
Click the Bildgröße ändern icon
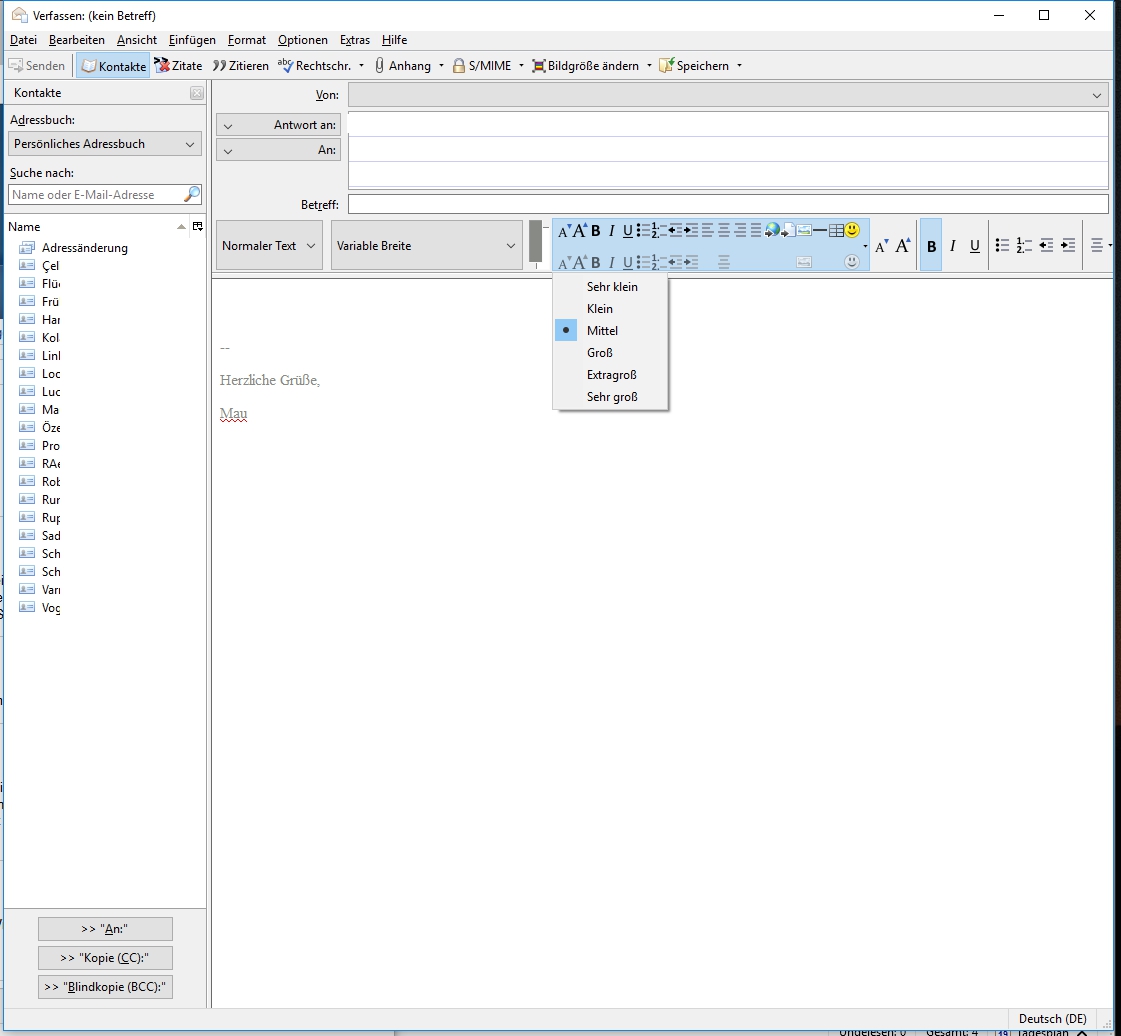click(x=539, y=66)
